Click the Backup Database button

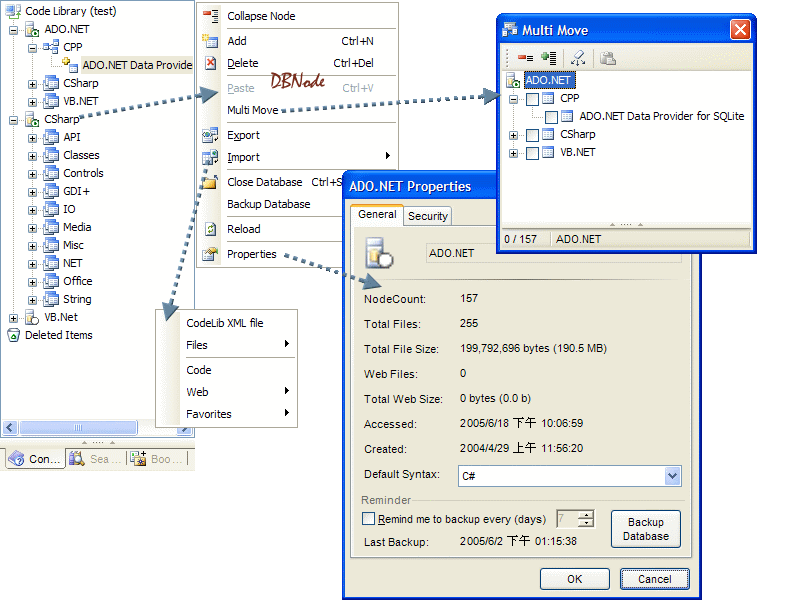(646, 529)
